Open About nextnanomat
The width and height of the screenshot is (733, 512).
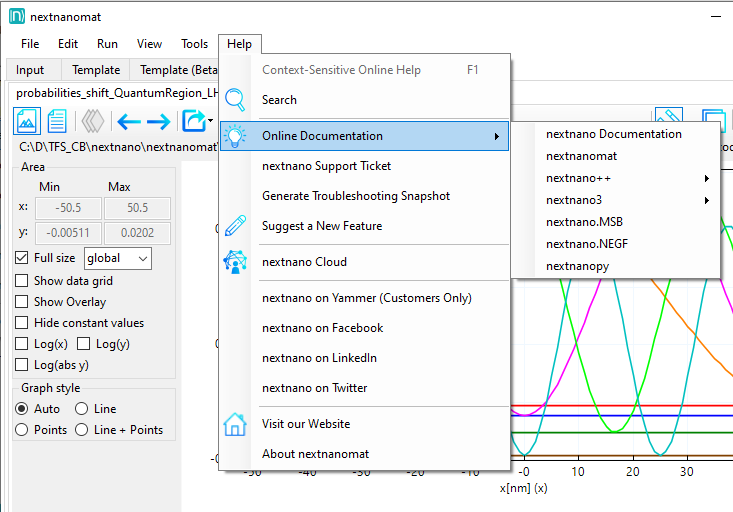(315, 454)
